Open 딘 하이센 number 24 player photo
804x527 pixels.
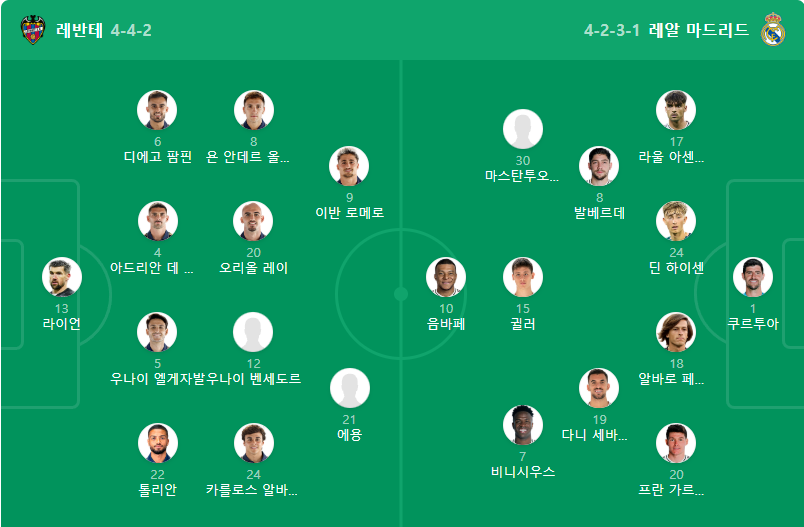(676, 221)
